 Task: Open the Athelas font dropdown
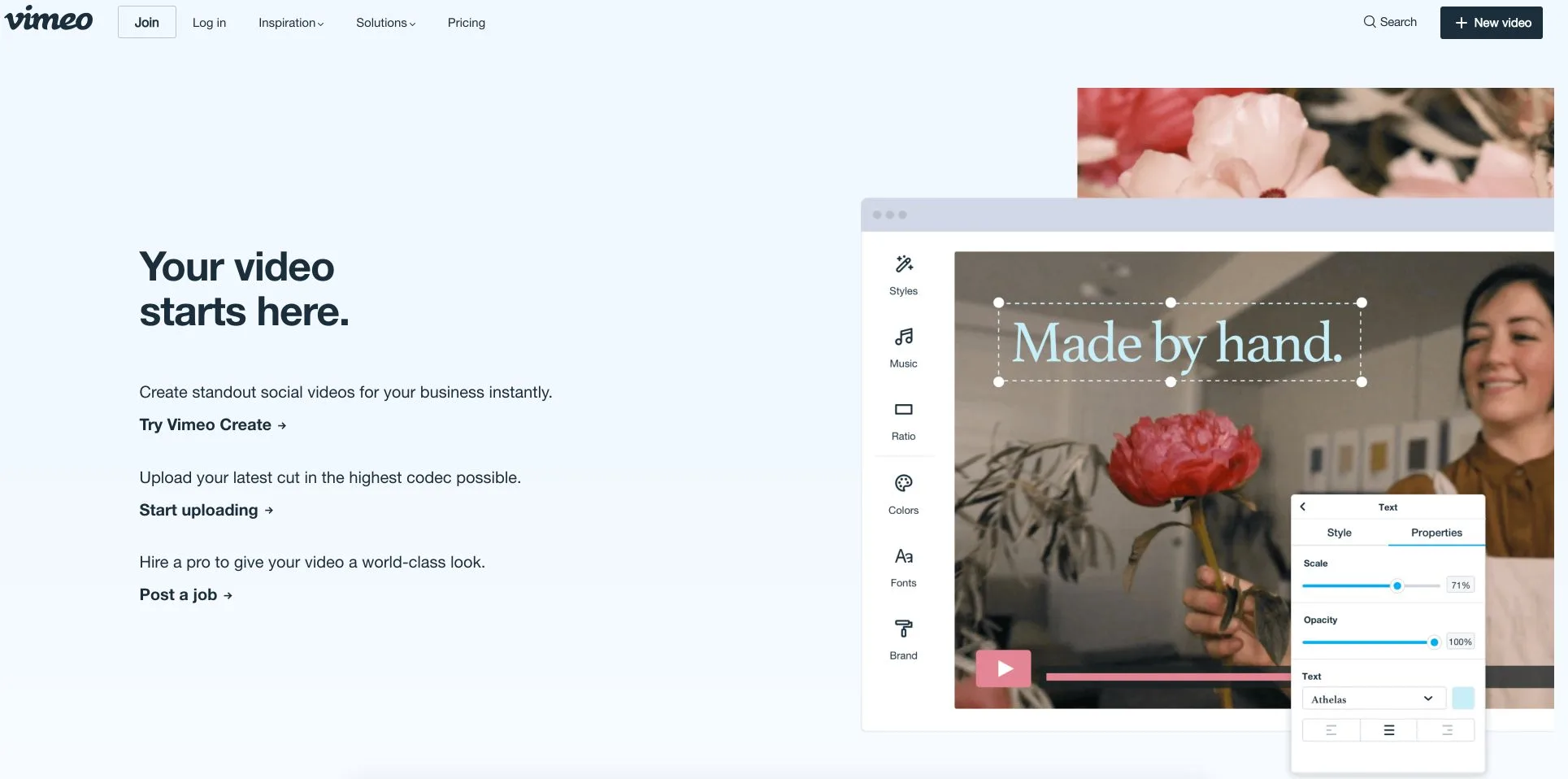[x=1374, y=698]
